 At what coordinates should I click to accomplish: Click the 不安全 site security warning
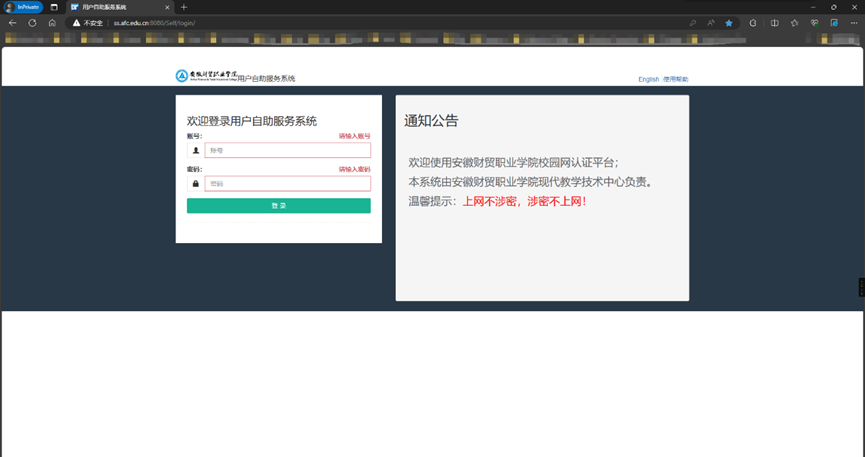88,23
